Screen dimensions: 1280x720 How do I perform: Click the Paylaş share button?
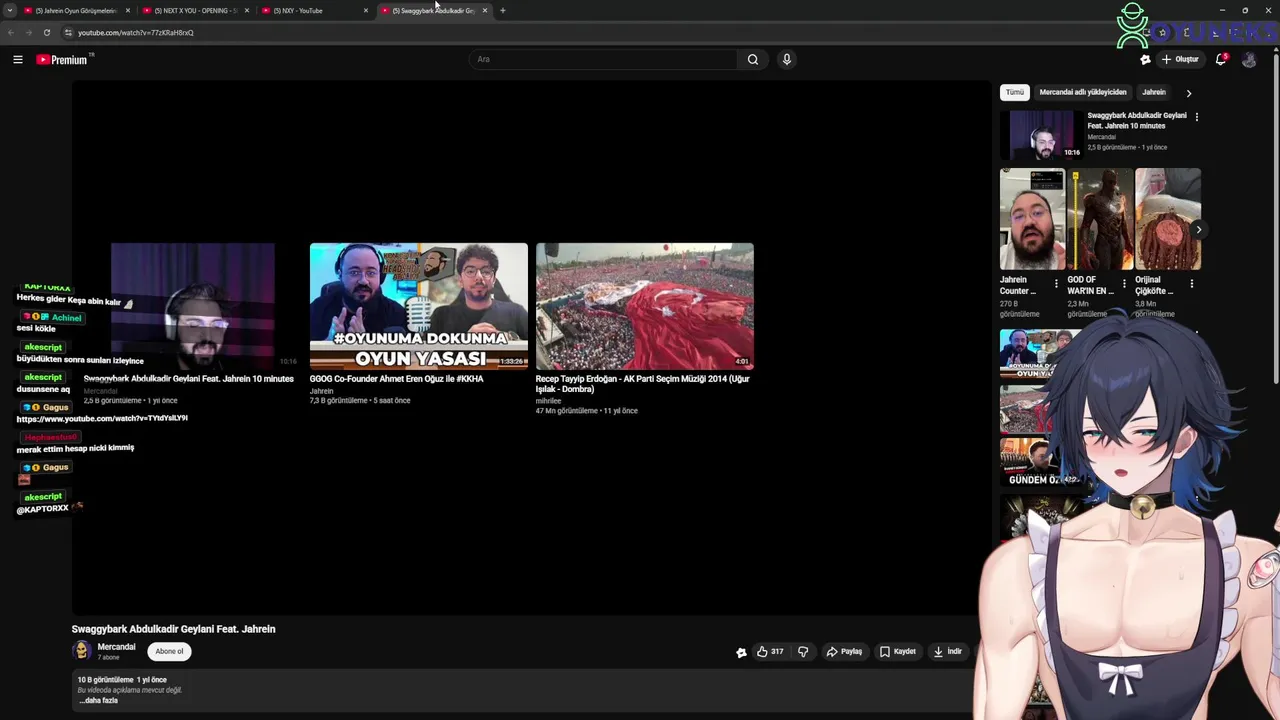click(x=844, y=652)
